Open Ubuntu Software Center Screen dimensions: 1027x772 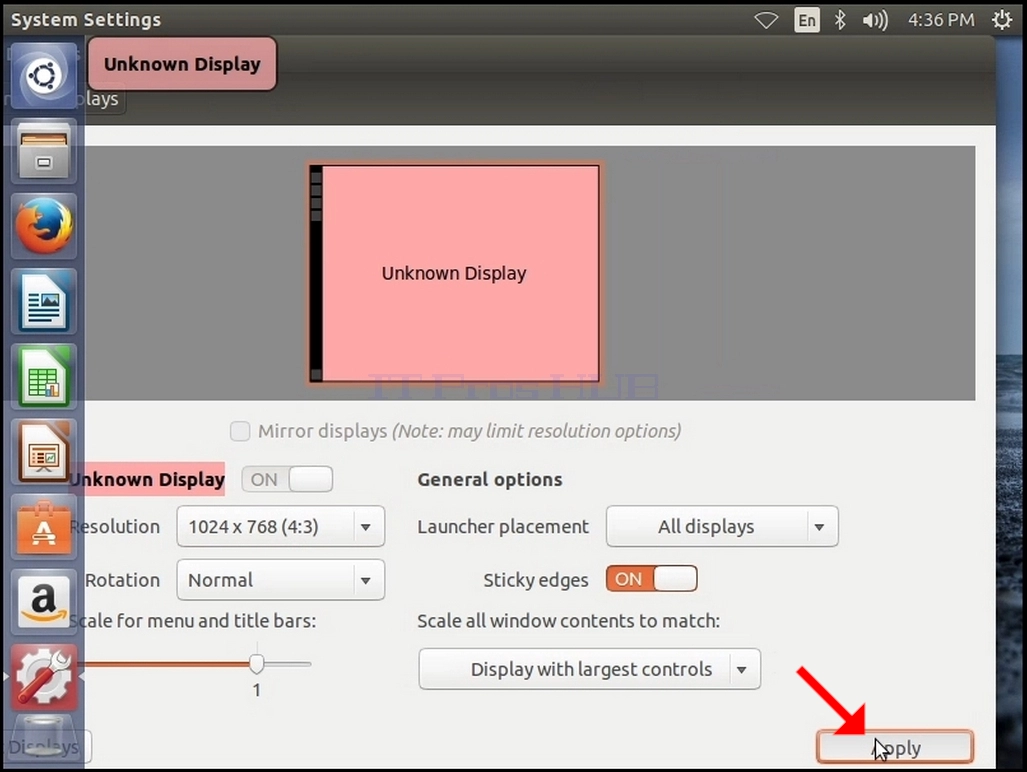pos(44,527)
